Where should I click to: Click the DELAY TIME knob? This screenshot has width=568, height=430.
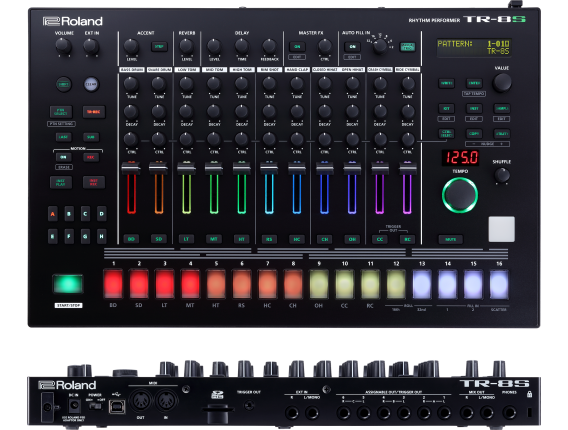pos(242,46)
